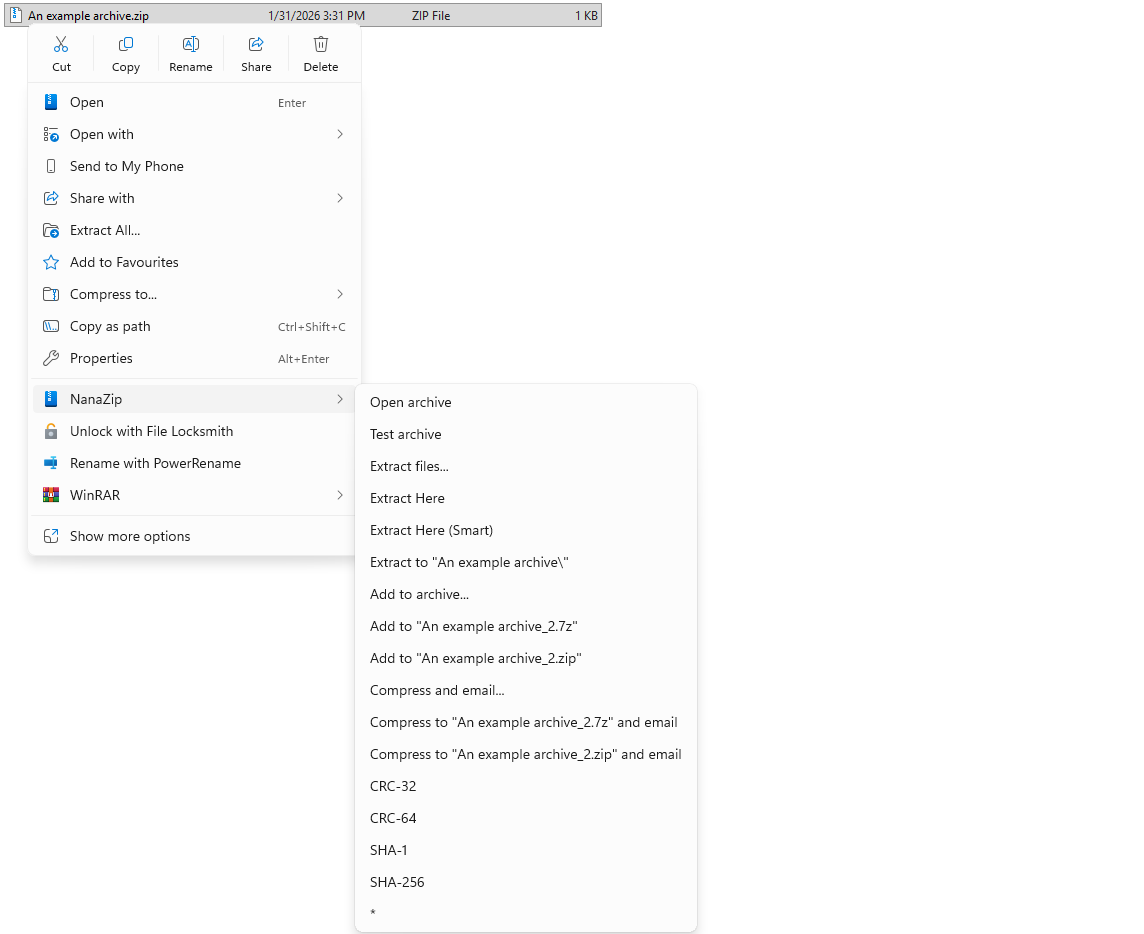Click the folder icon beside Extract All...
This screenshot has width=1144, height=934.
pyautogui.click(x=50, y=231)
